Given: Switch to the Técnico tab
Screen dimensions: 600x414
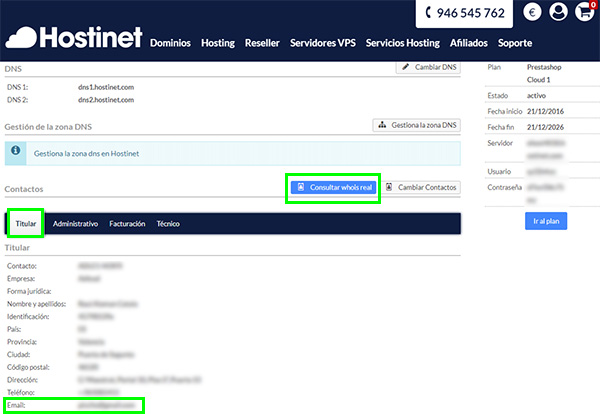Looking at the screenshot, I should pos(168,224).
